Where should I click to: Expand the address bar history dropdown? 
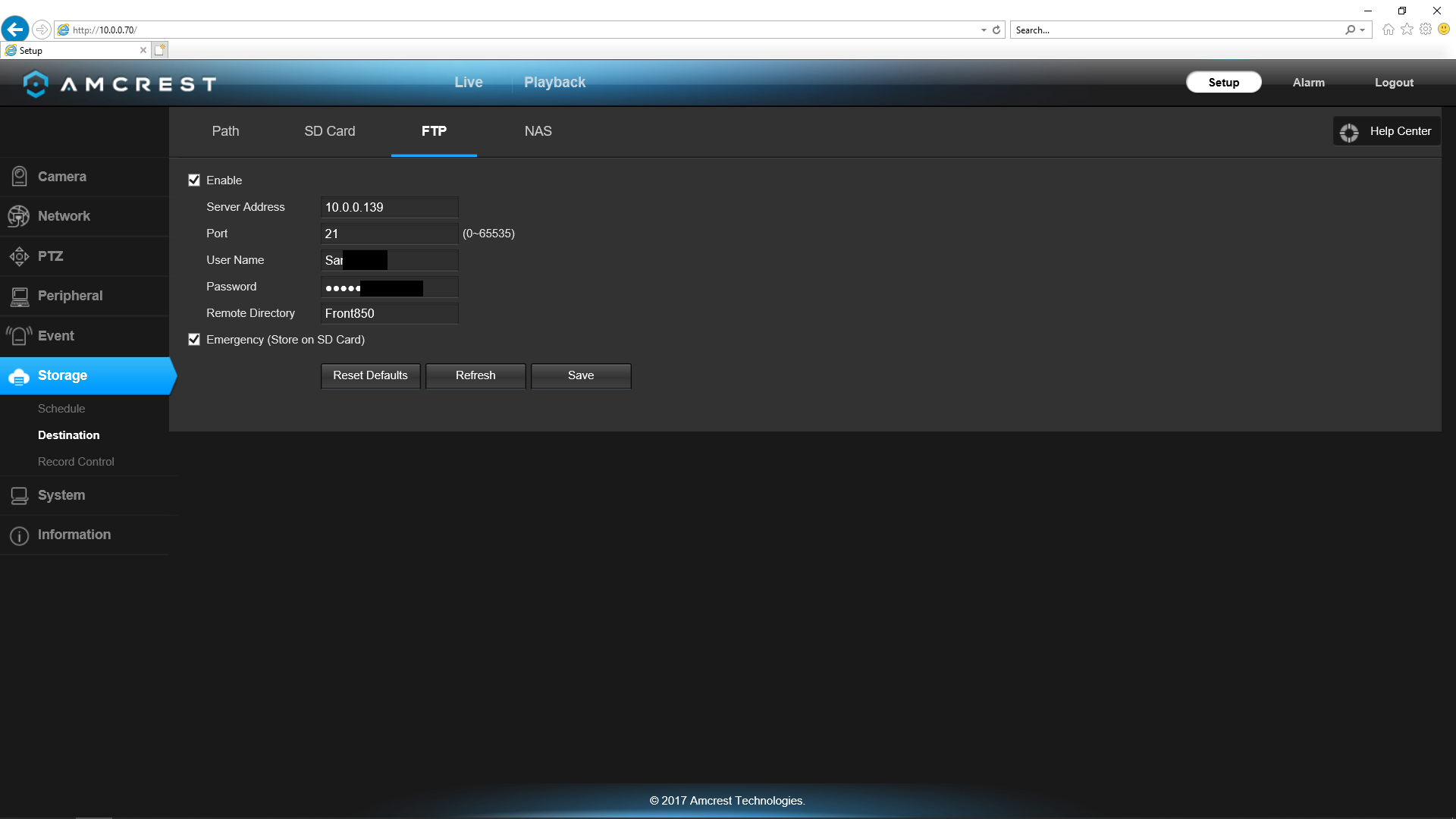984,30
